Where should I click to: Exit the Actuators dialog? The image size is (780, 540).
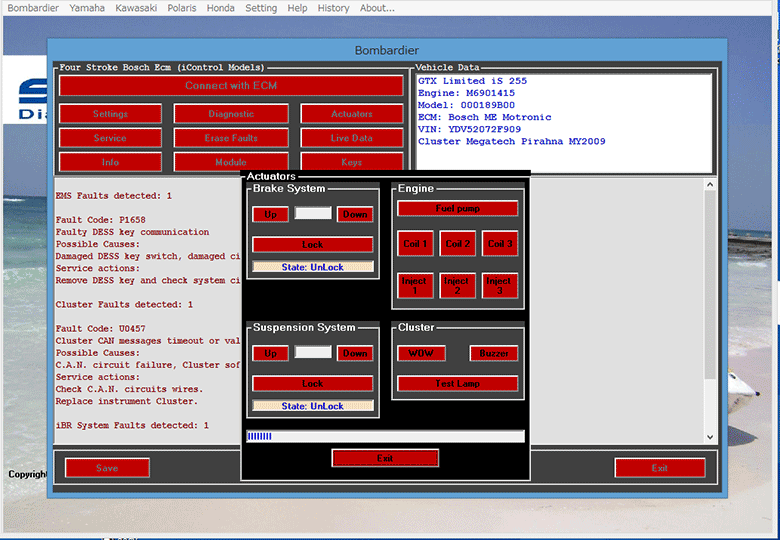pyautogui.click(x=385, y=458)
